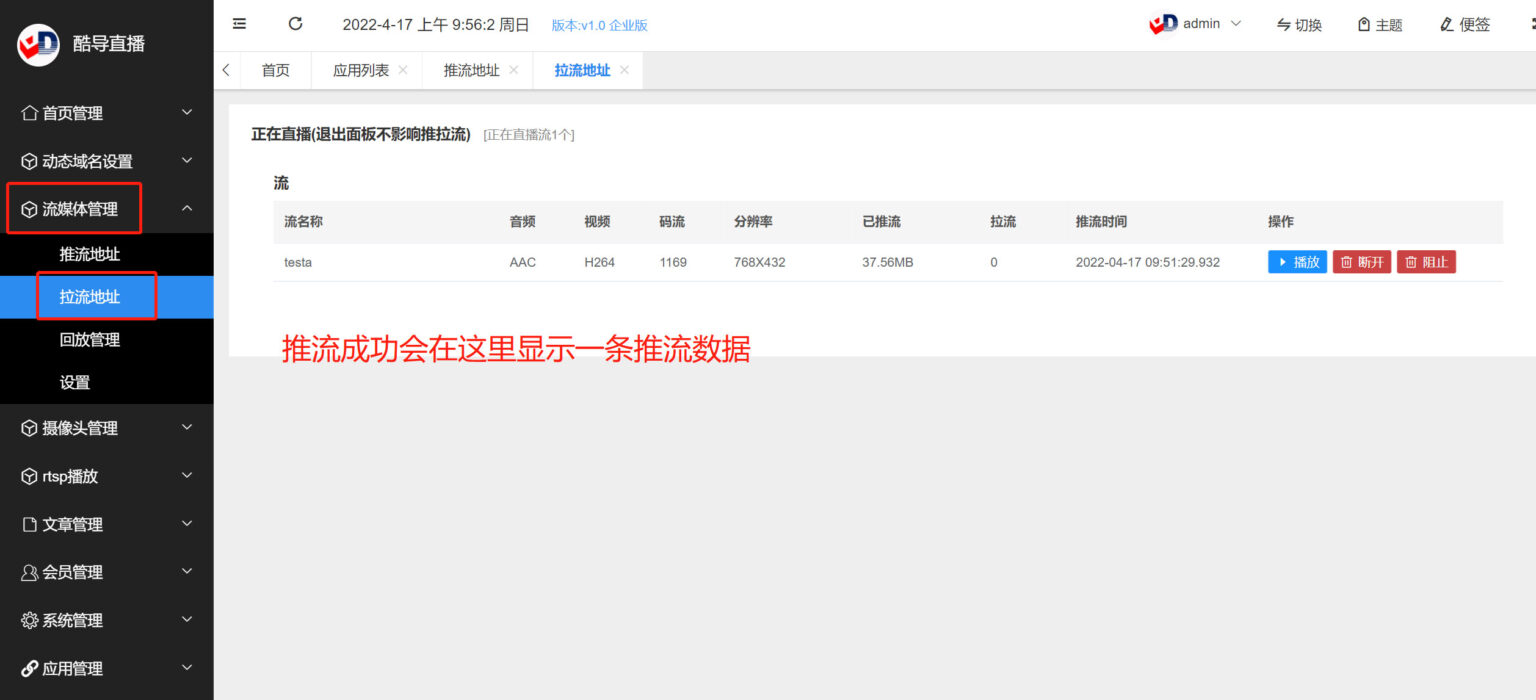The image size is (1536, 700).
Task: Click the admin avatar icon
Action: pos(1163,24)
